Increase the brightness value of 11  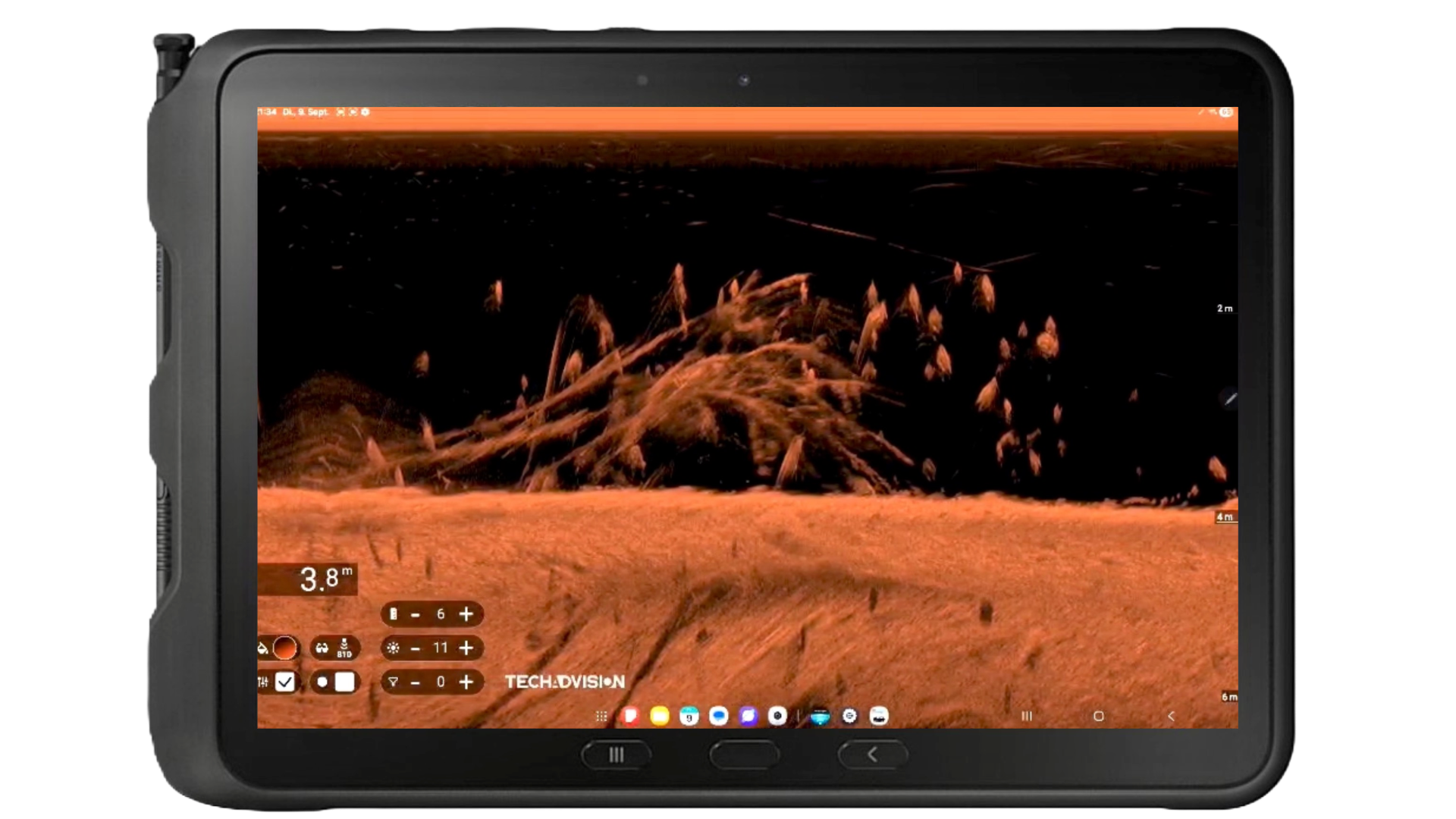(466, 648)
